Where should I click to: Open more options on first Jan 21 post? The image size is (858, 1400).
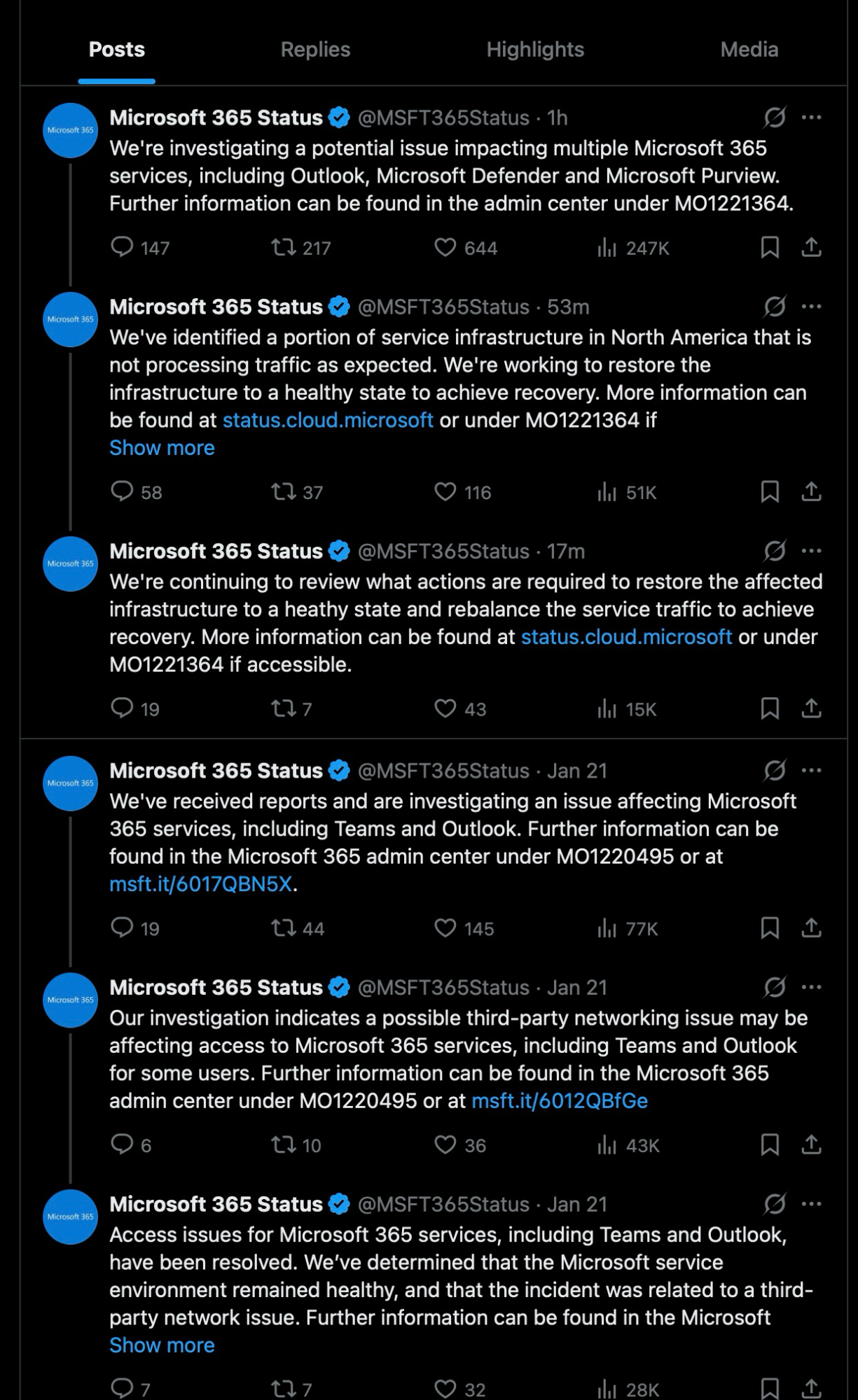811,770
